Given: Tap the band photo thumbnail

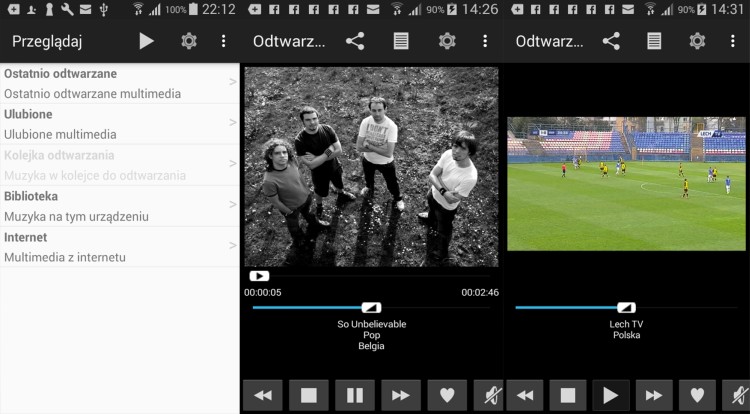Looking at the screenshot, I should click(371, 166).
